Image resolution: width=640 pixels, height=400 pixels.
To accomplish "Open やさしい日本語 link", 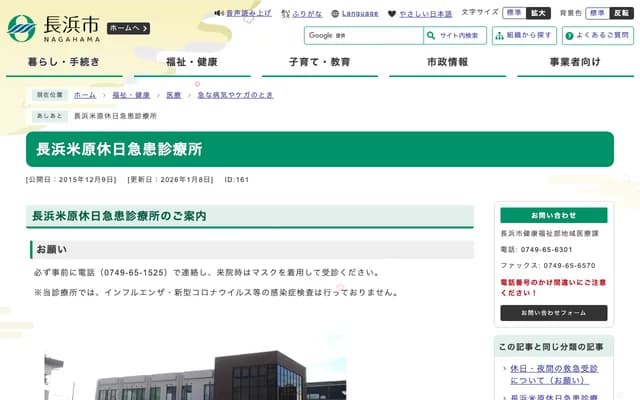I will (x=426, y=14).
